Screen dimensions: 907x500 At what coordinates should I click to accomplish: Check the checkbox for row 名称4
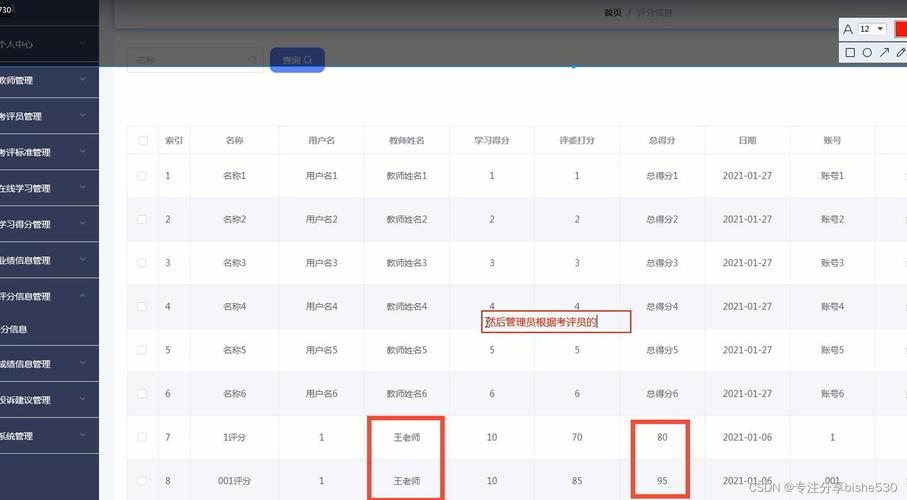pos(142,306)
